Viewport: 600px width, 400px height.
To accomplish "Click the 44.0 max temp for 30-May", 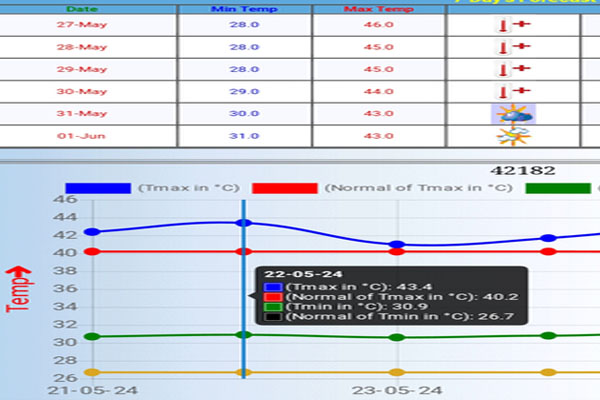I will point(378,91).
